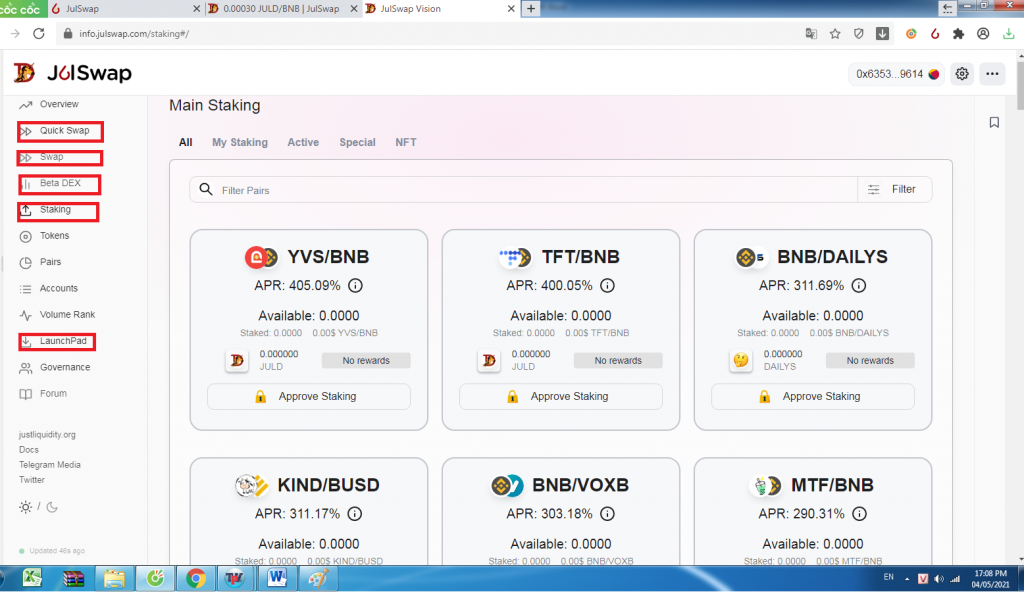Click the browser bookmark star icon
The width and height of the screenshot is (1024, 594).
(835, 33)
